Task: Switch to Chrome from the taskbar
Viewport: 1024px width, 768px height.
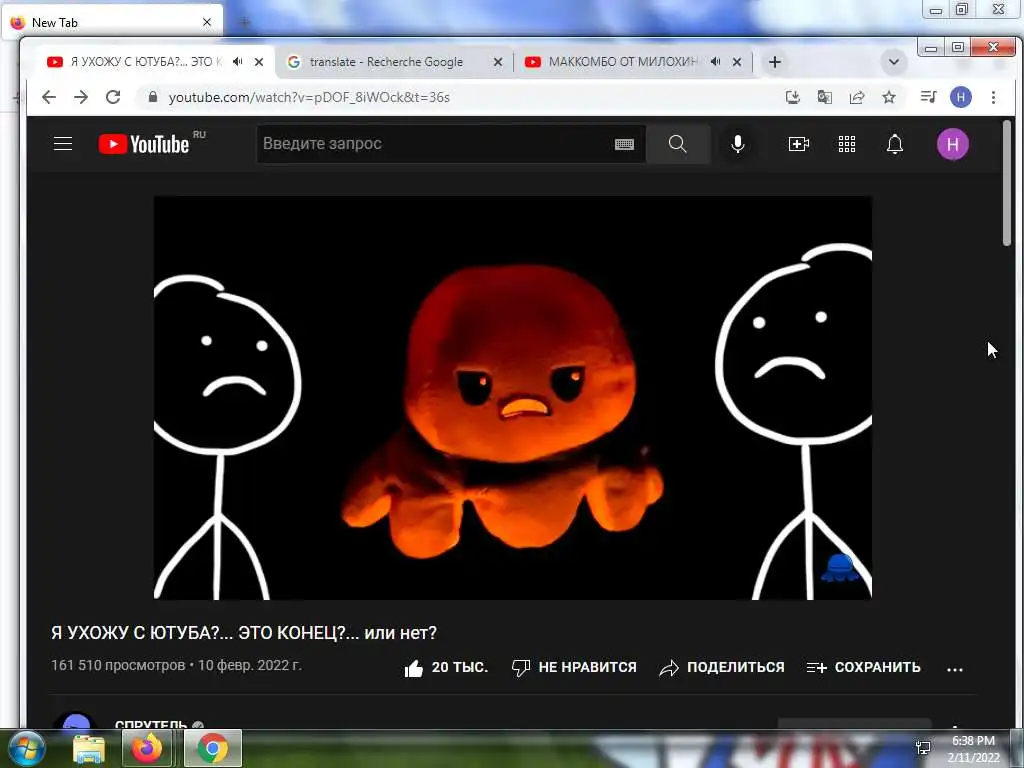Action: tap(213, 748)
